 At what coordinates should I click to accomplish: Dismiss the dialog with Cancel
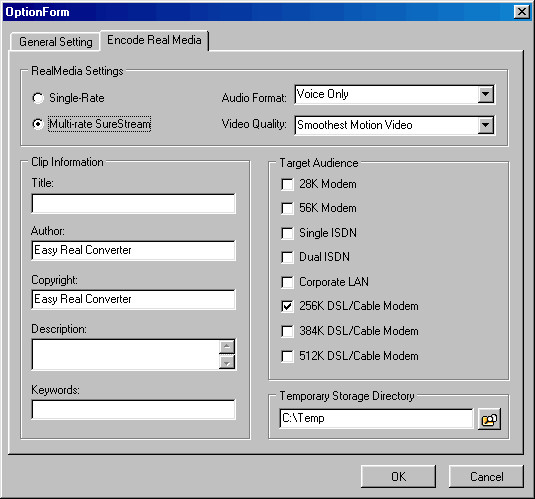pyautogui.click(x=486, y=476)
